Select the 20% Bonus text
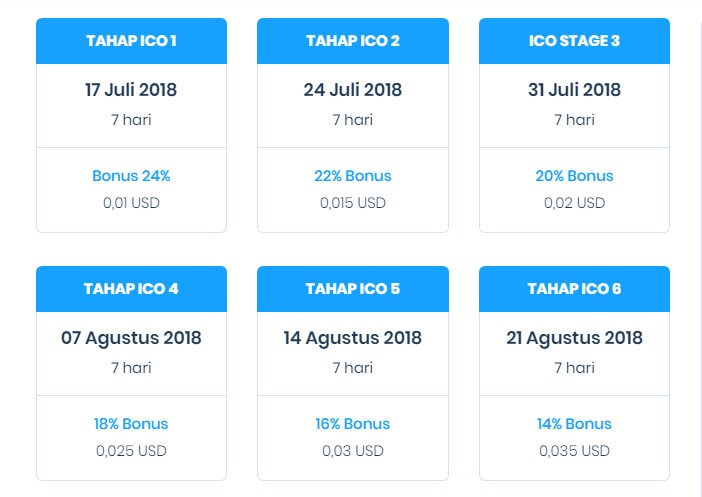 (x=574, y=176)
